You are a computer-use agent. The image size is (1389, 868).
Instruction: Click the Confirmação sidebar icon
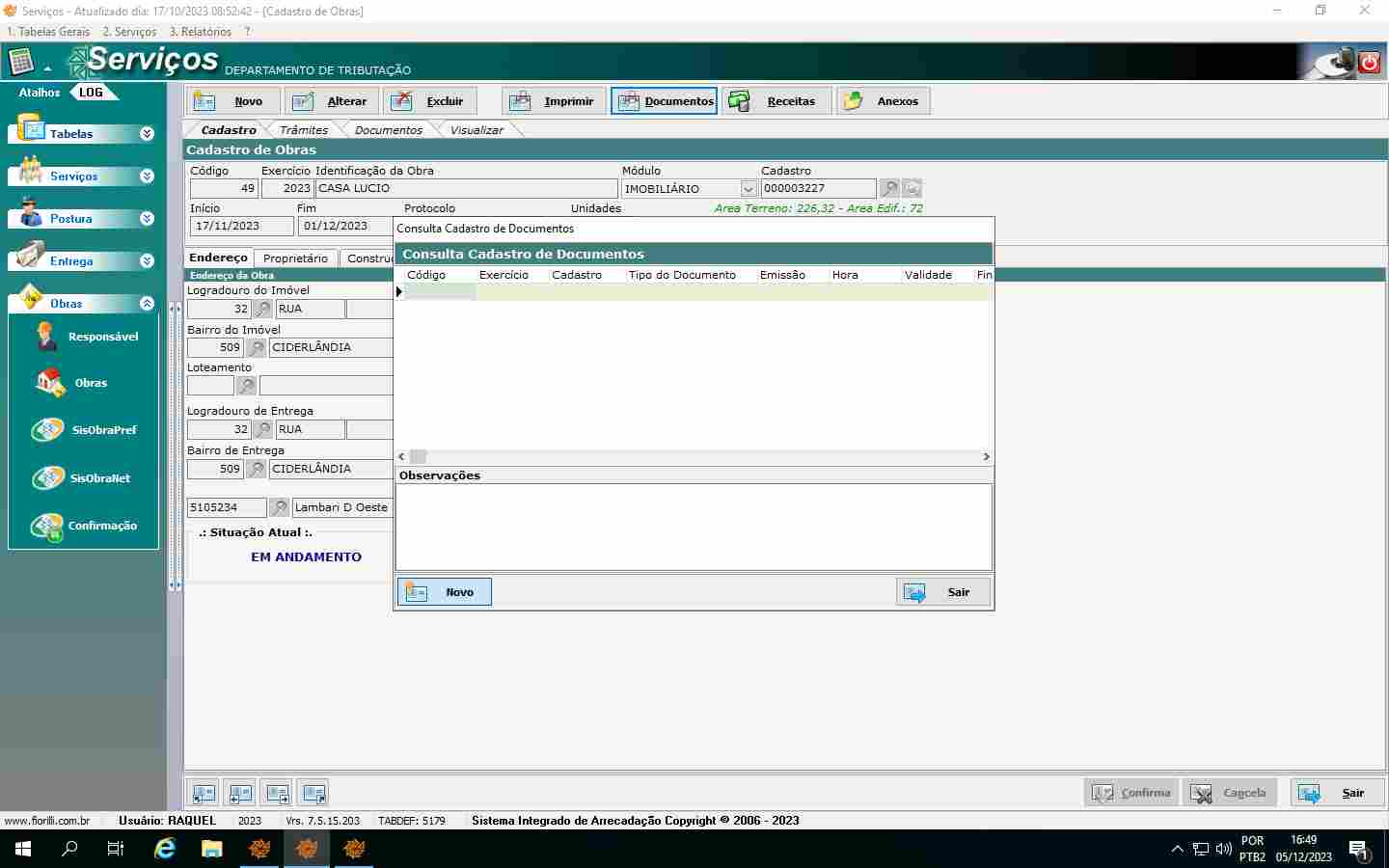[x=46, y=526]
